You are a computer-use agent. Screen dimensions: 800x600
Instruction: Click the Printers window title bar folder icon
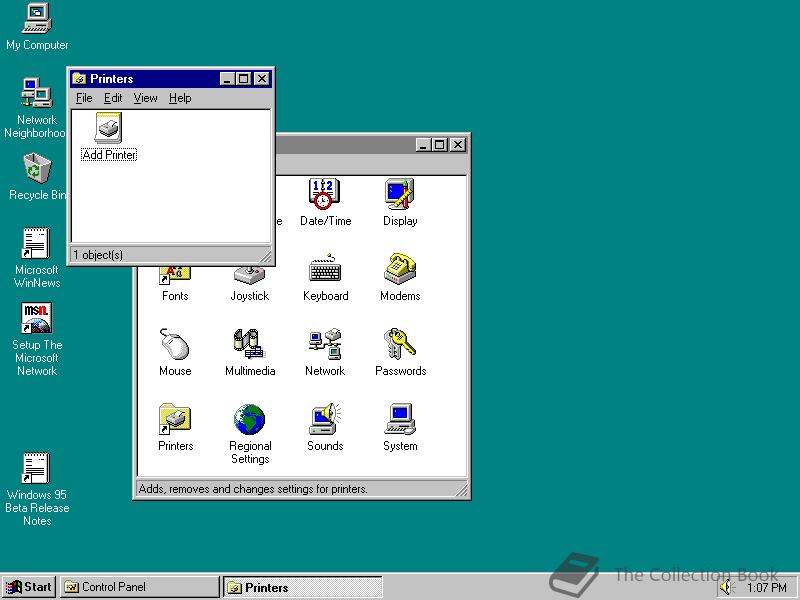79,79
